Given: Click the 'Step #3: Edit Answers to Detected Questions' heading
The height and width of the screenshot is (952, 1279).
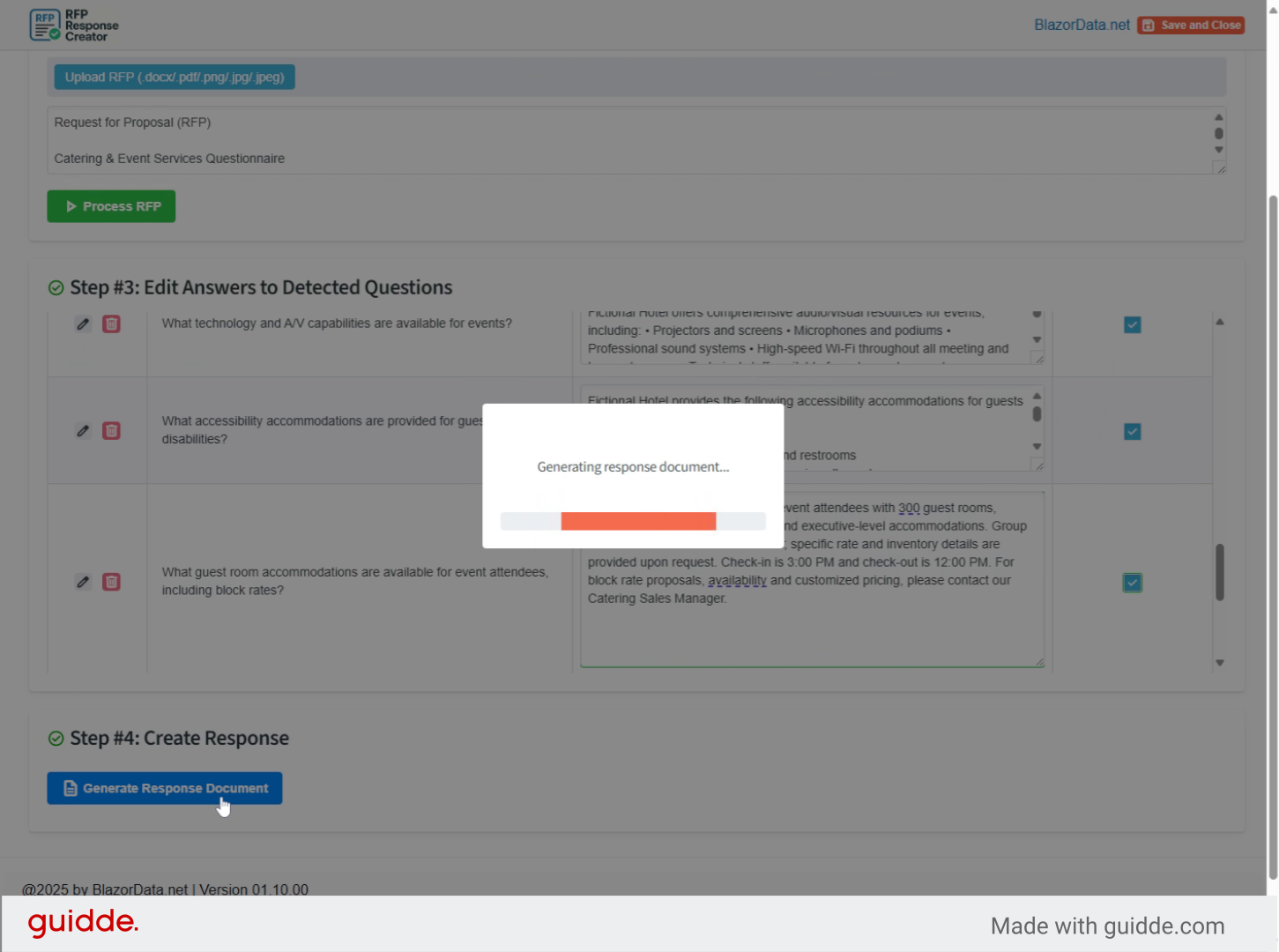Looking at the screenshot, I should point(261,287).
